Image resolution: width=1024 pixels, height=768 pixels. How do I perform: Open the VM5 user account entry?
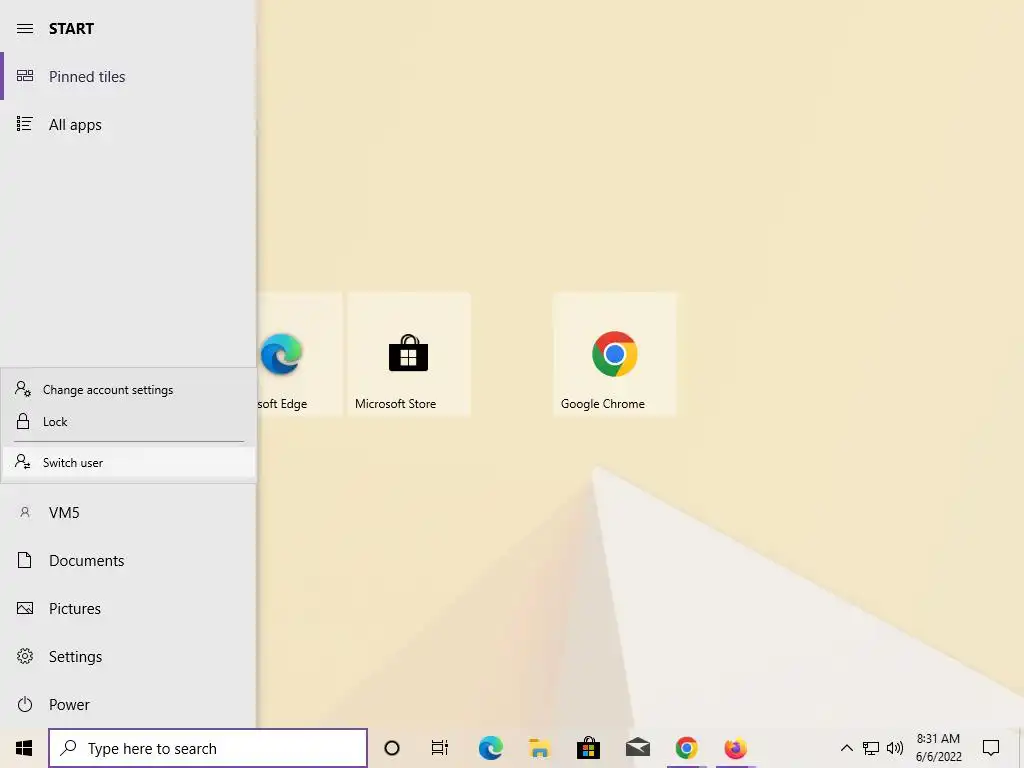[128, 513]
